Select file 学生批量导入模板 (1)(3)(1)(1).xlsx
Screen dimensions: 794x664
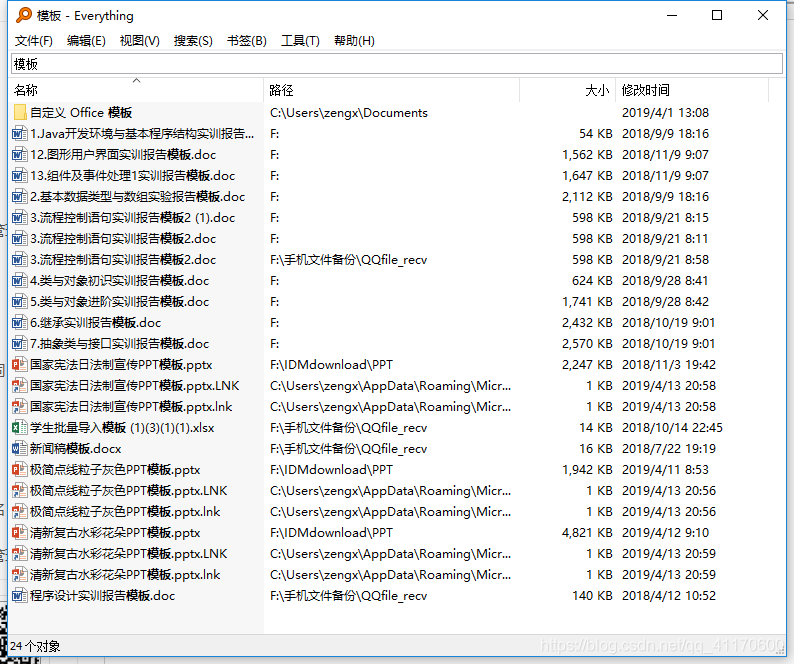pyautogui.click(x=122, y=428)
